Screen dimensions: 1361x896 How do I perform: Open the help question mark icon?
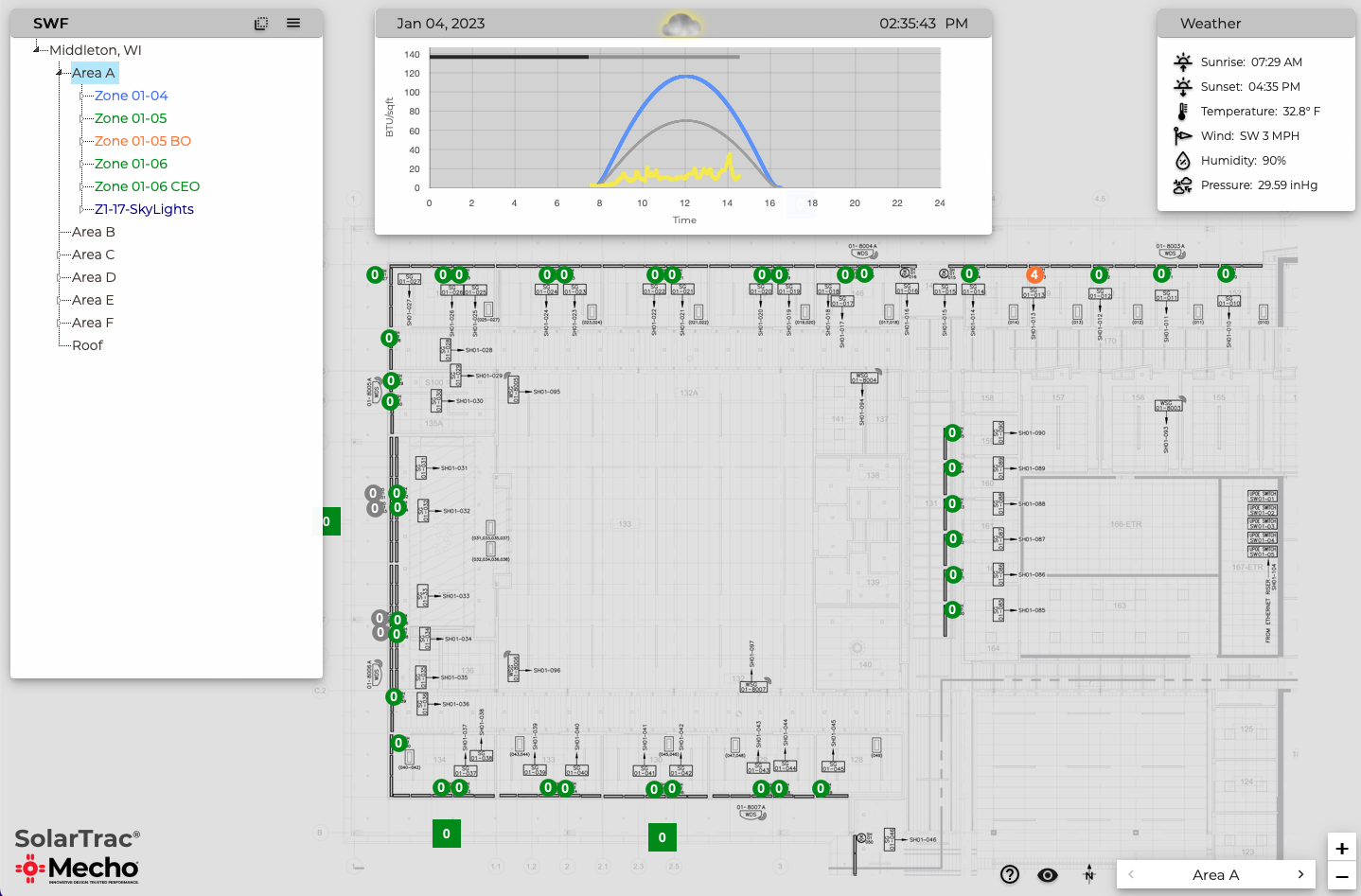tap(1010, 874)
